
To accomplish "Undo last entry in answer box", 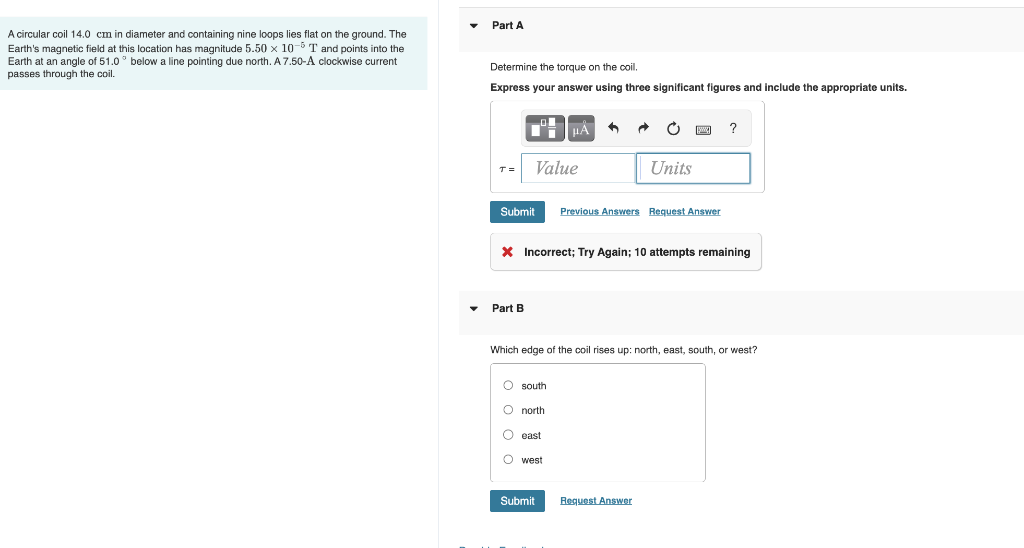I will (x=613, y=128).
